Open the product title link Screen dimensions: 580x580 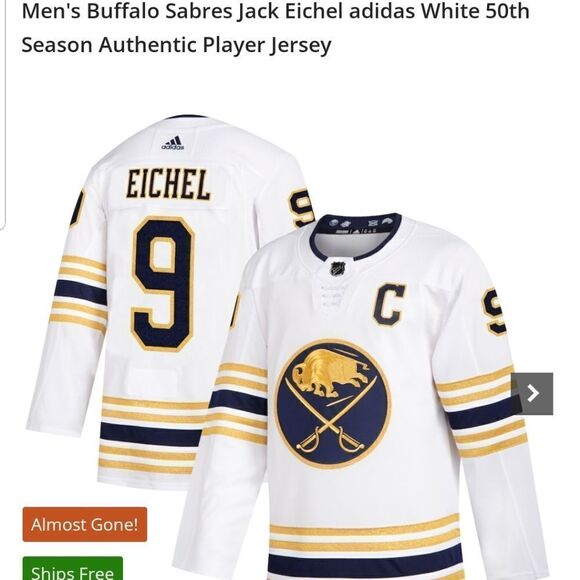click(x=275, y=28)
